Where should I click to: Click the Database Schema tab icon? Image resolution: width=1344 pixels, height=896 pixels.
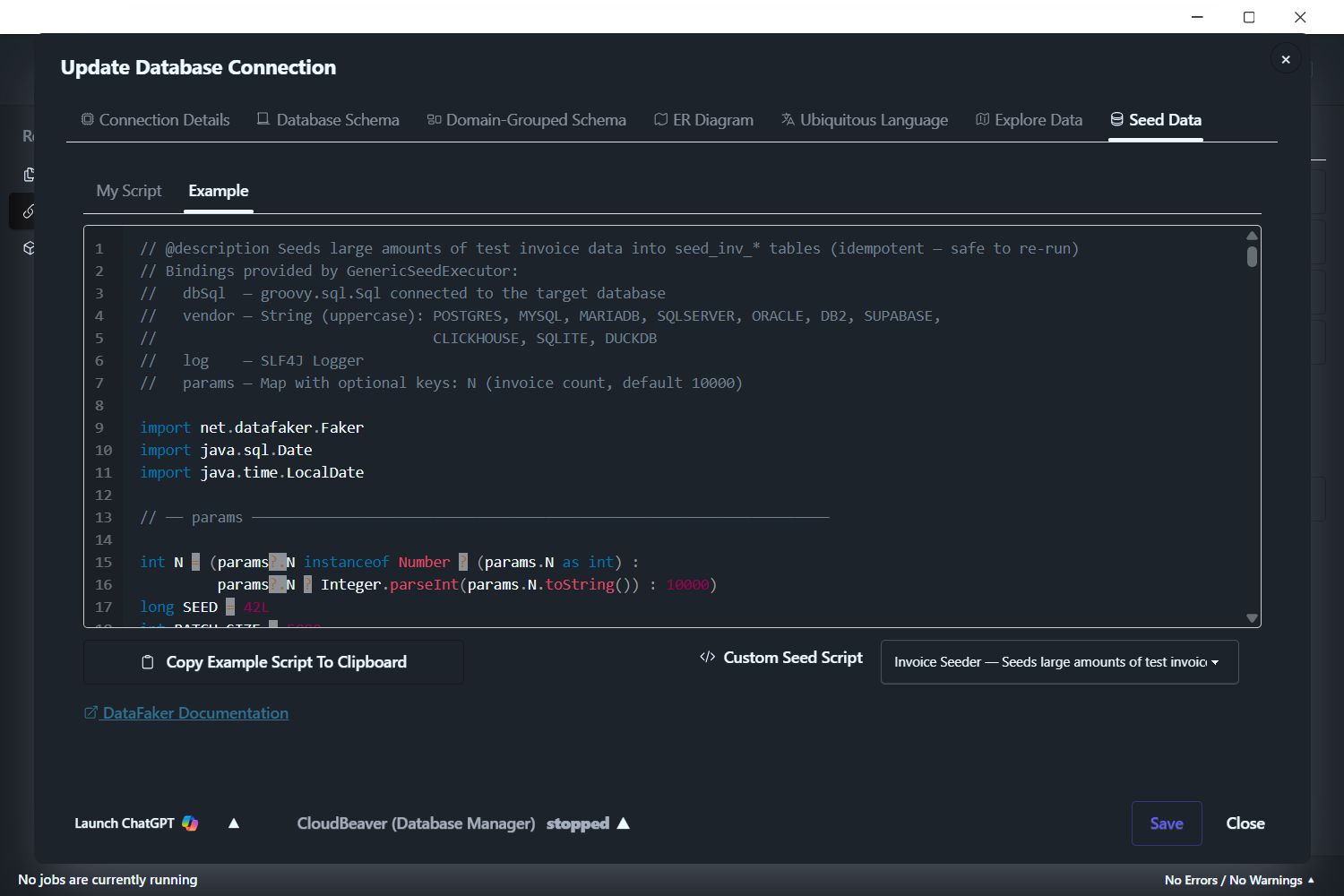click(263, 119)
